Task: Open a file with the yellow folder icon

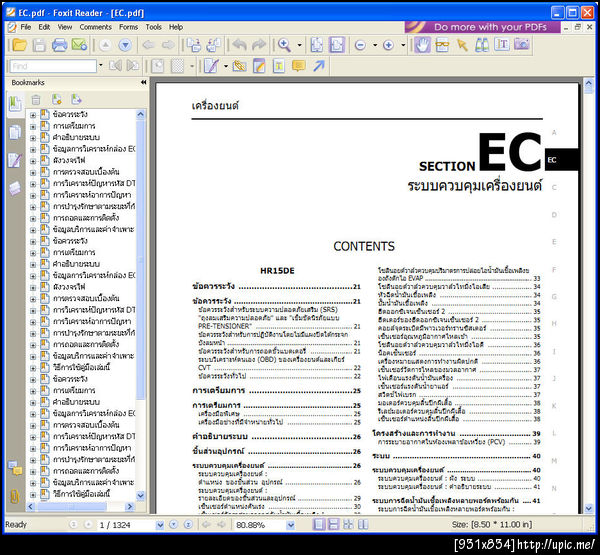Action: (x=19, y=45)
